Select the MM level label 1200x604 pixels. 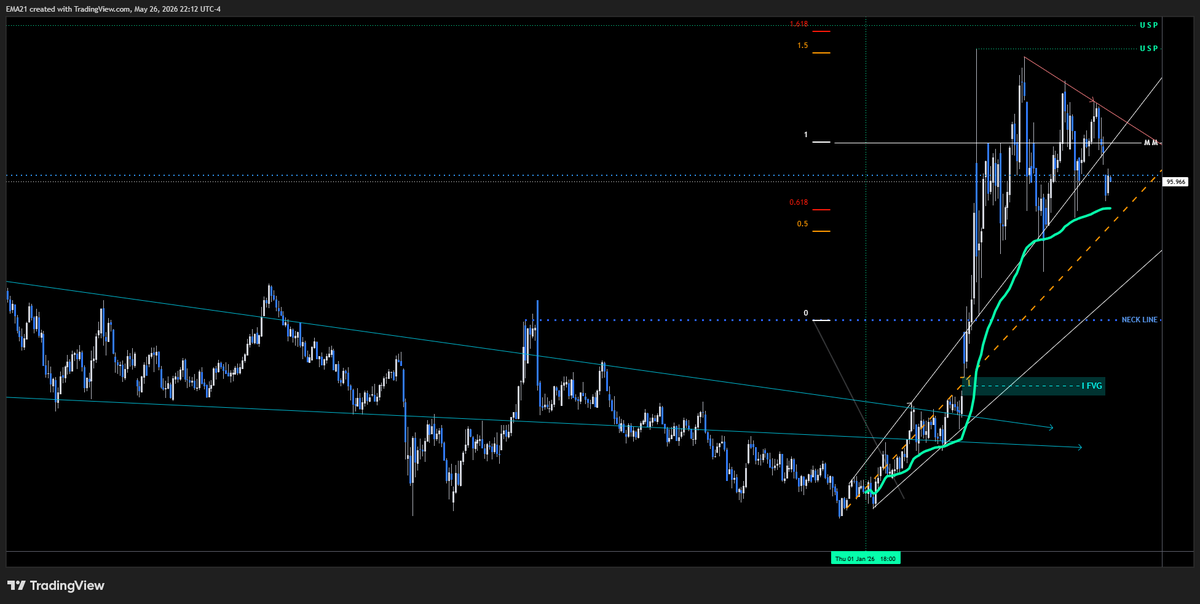click(x=1150, y=143)
